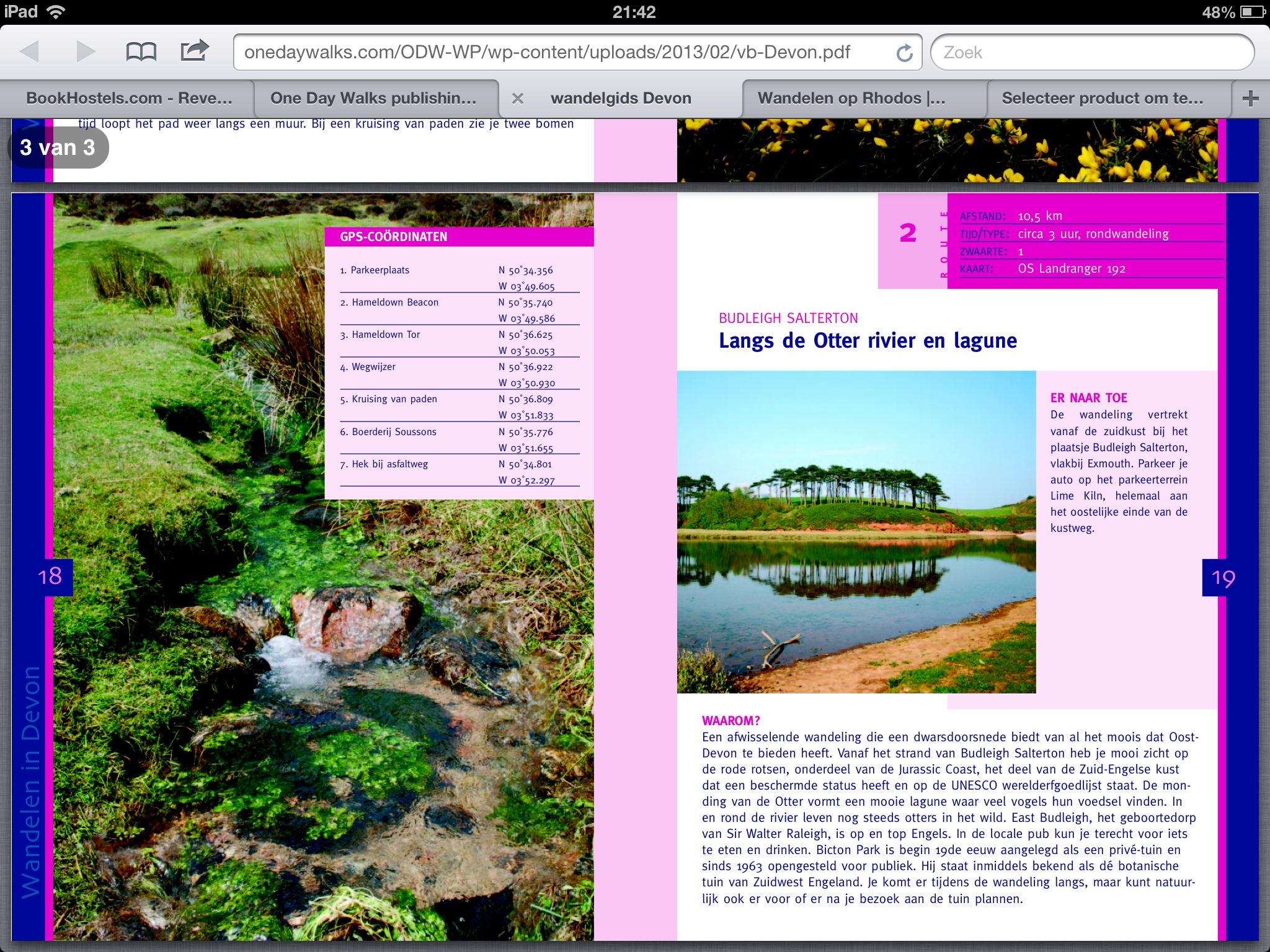Add a new tab with plus icon
The width and height of the screenshot is (1270, 952).
[1250, 98]
